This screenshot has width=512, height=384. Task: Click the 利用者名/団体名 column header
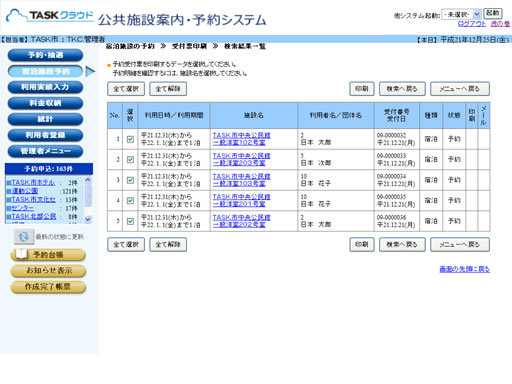(336, 115)
